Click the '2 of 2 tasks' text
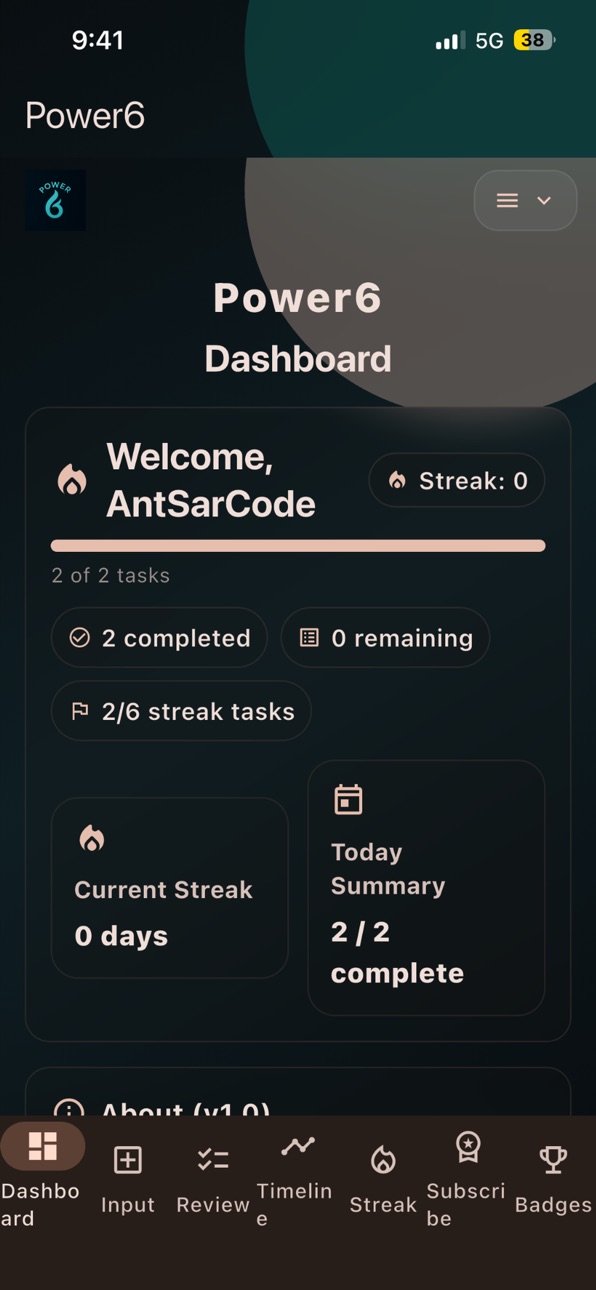596x1290 pixels. (111, 575)
